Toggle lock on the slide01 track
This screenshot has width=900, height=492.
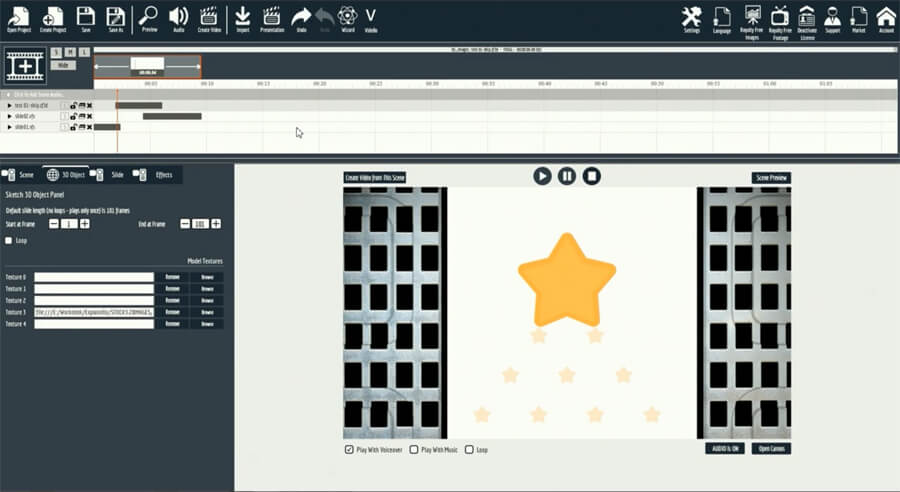tap(73, 127)
